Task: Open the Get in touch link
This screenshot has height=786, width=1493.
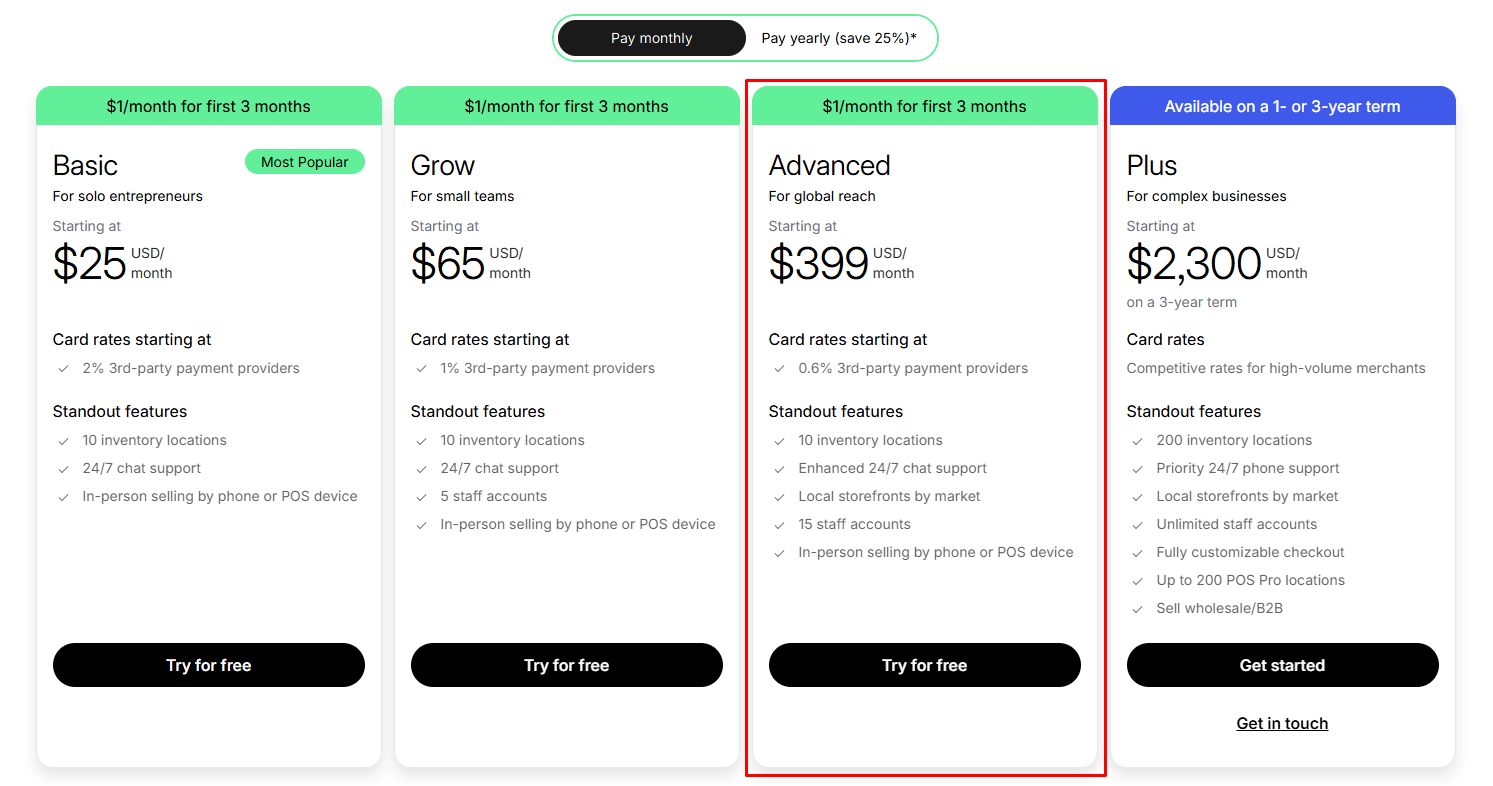Action: [1282, 723]
